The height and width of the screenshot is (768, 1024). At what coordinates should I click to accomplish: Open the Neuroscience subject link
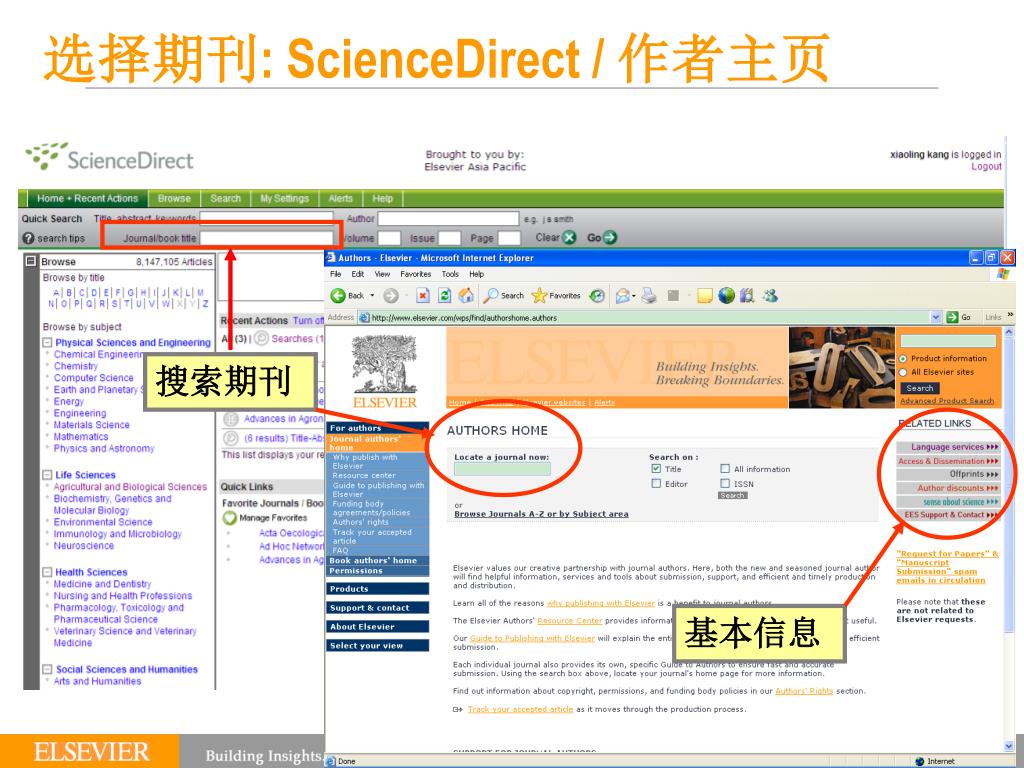coord(84,546)
